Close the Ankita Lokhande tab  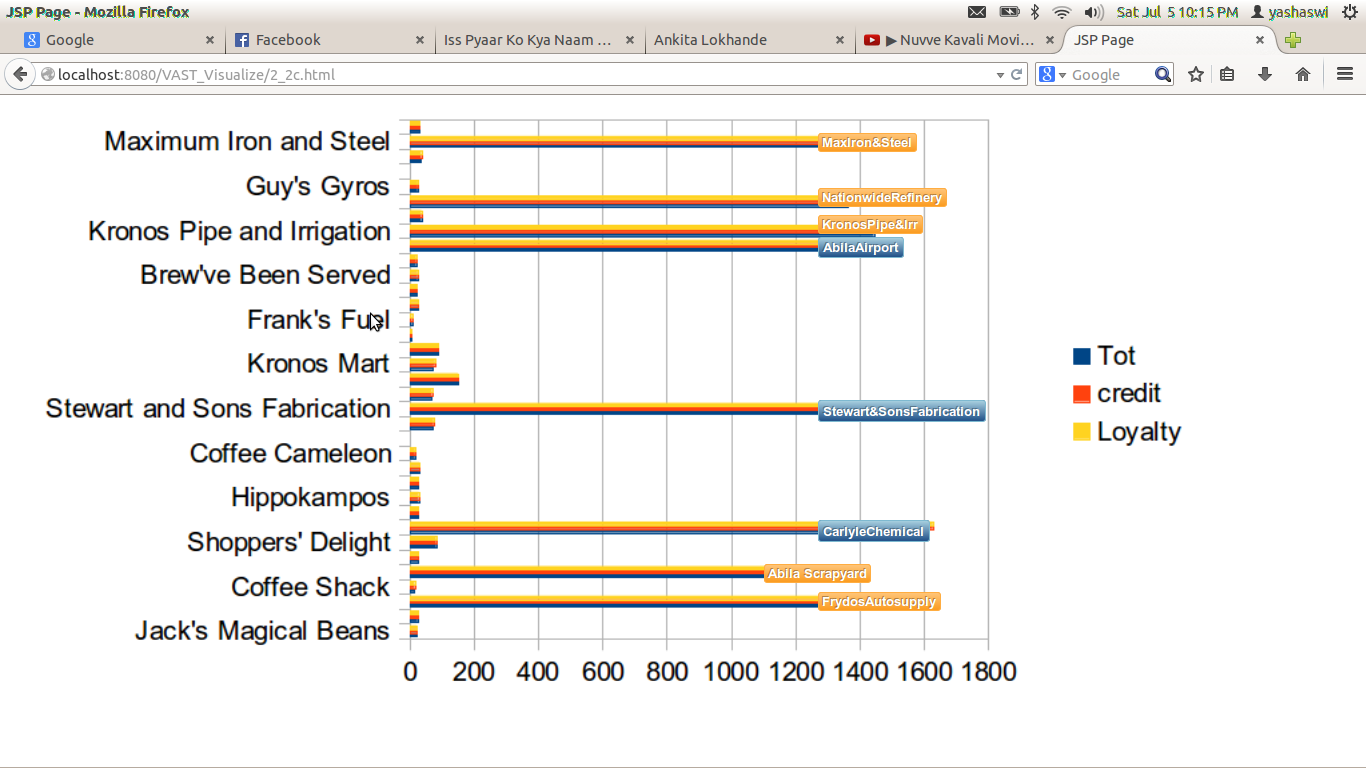pos(840,40)
